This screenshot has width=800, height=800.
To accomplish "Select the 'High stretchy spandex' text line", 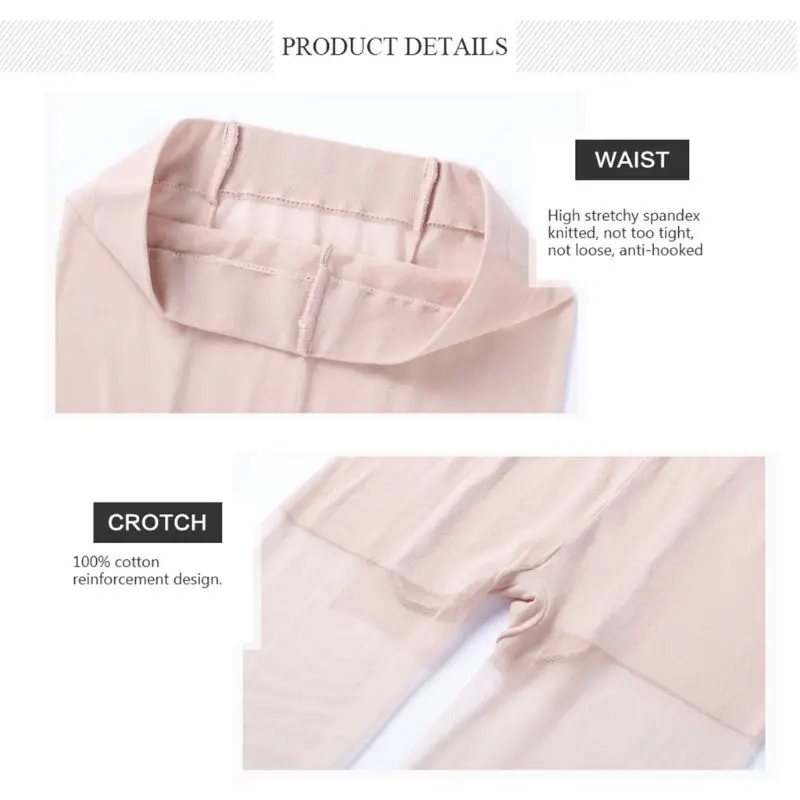I will coord(623,216).
